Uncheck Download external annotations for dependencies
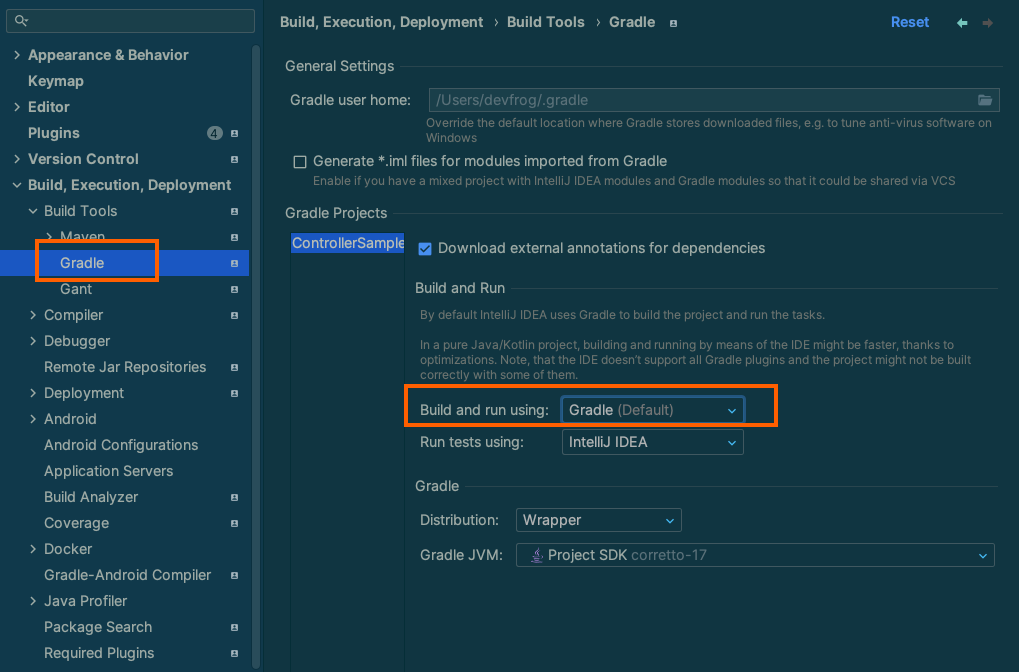 coord(425,249)
